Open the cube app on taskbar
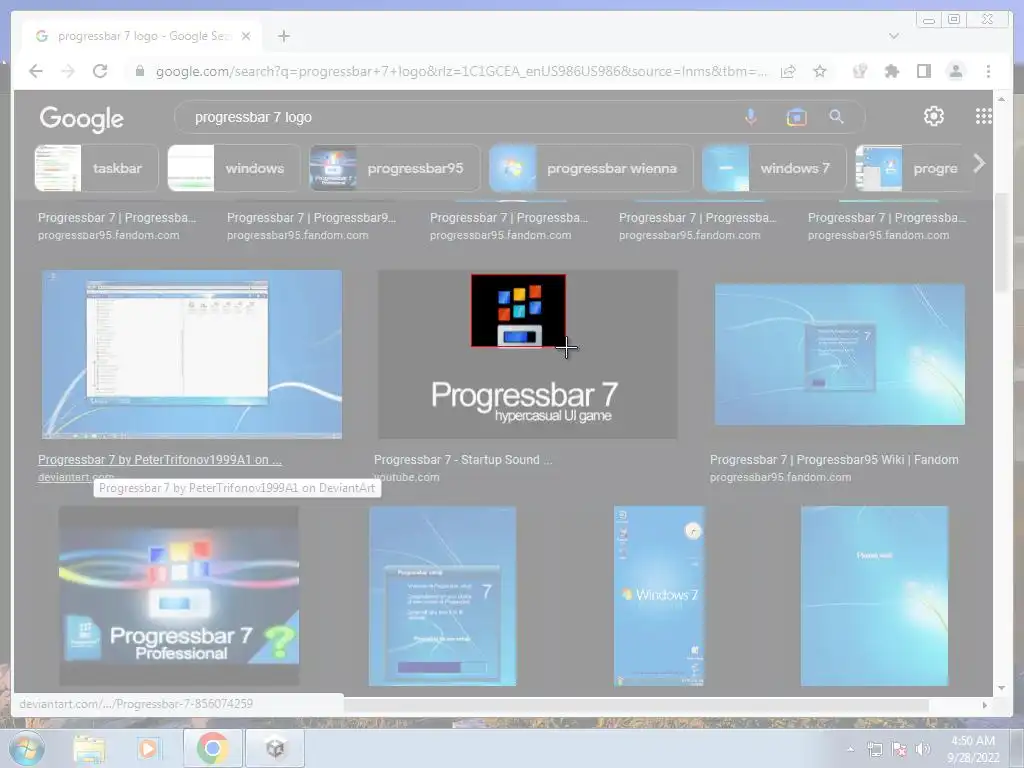Screen dimensions: 1024x768 (275, 748)
